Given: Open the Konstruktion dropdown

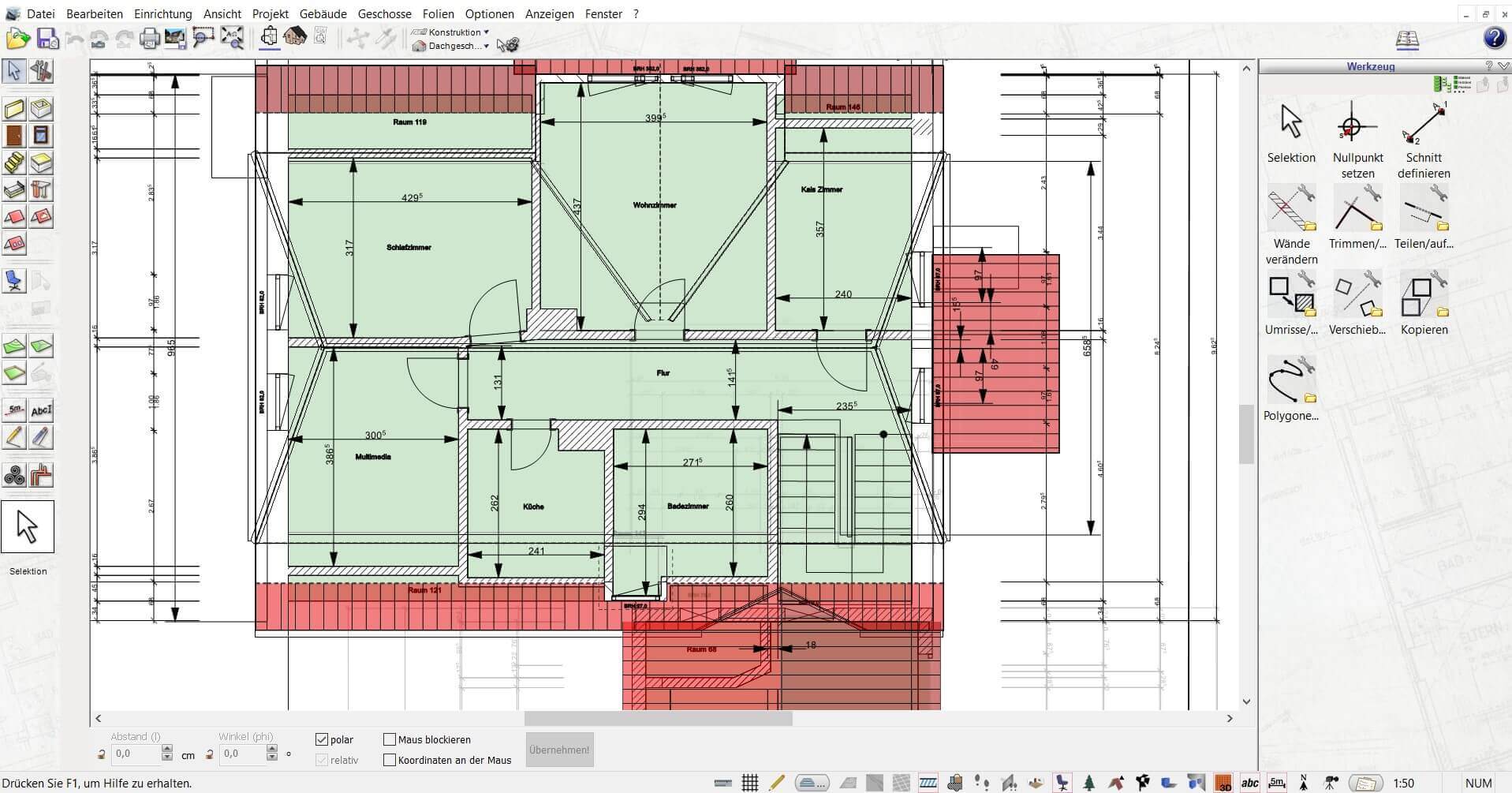Looking at the screenshot, I should click(x=450, y=32).
